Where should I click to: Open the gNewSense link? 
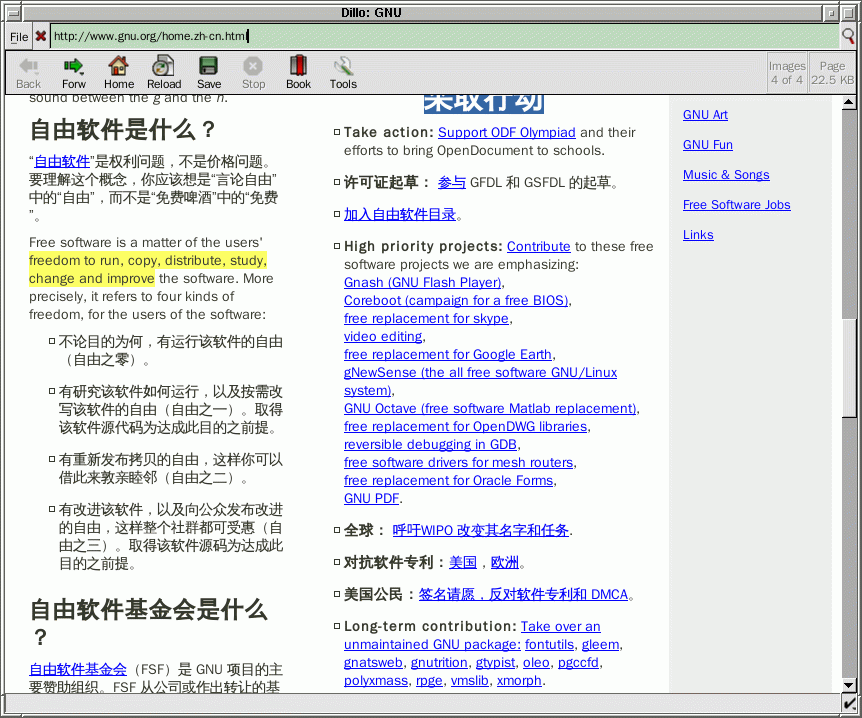pos(480,373)
